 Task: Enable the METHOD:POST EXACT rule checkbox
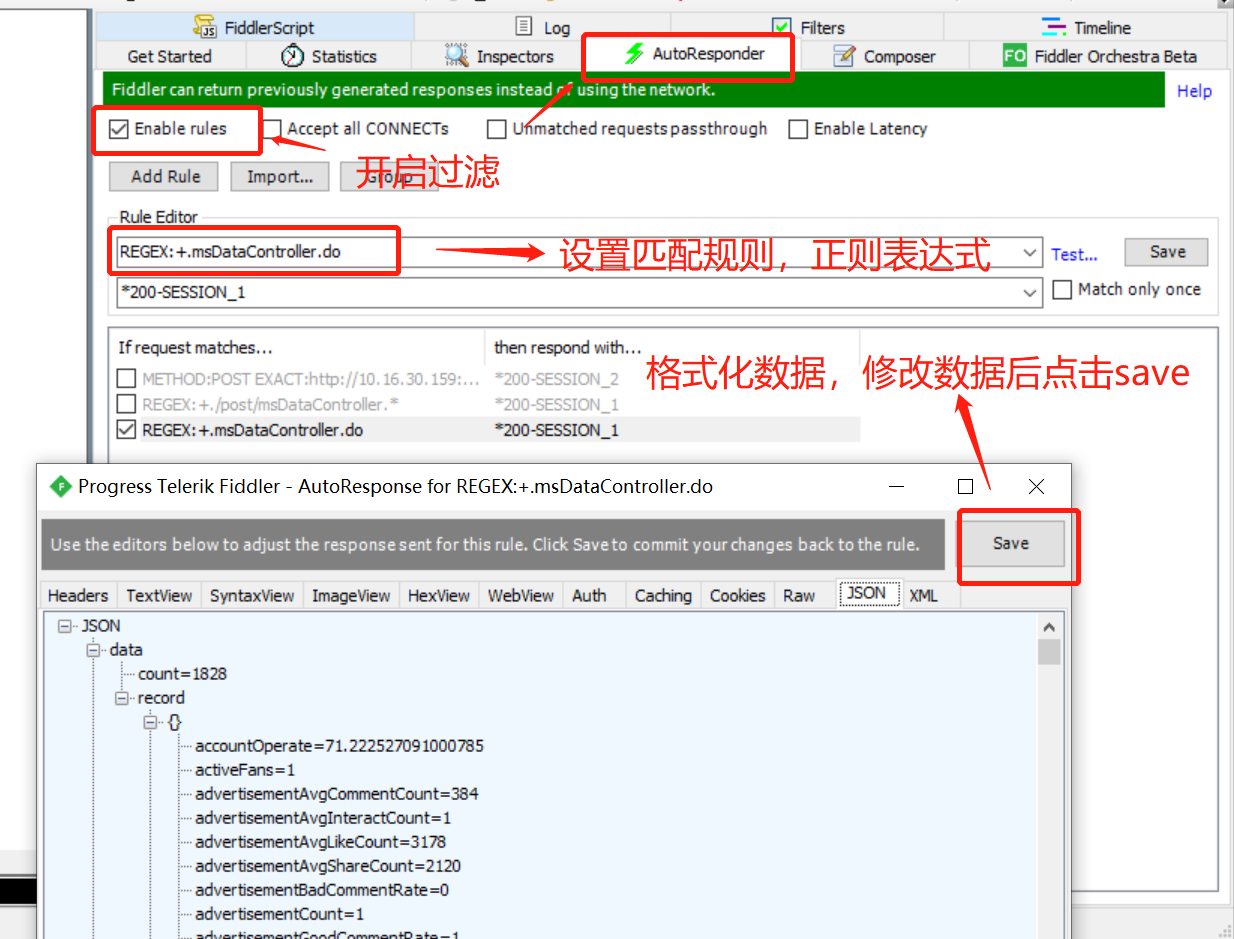(x=126, y=379)
